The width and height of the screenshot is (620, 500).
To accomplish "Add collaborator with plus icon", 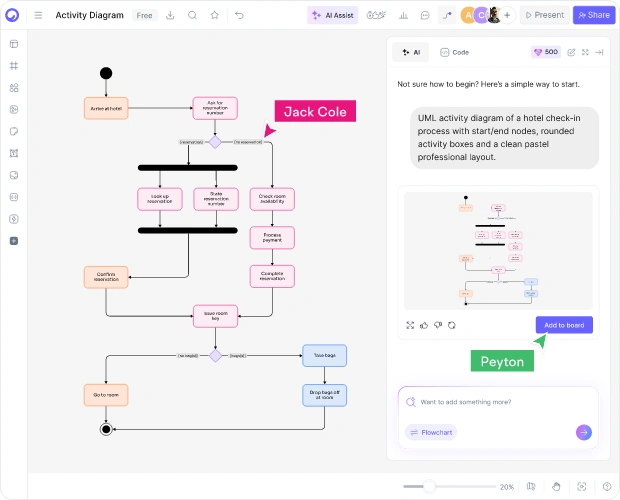I will pyautogui.click(x=507, y=15).
